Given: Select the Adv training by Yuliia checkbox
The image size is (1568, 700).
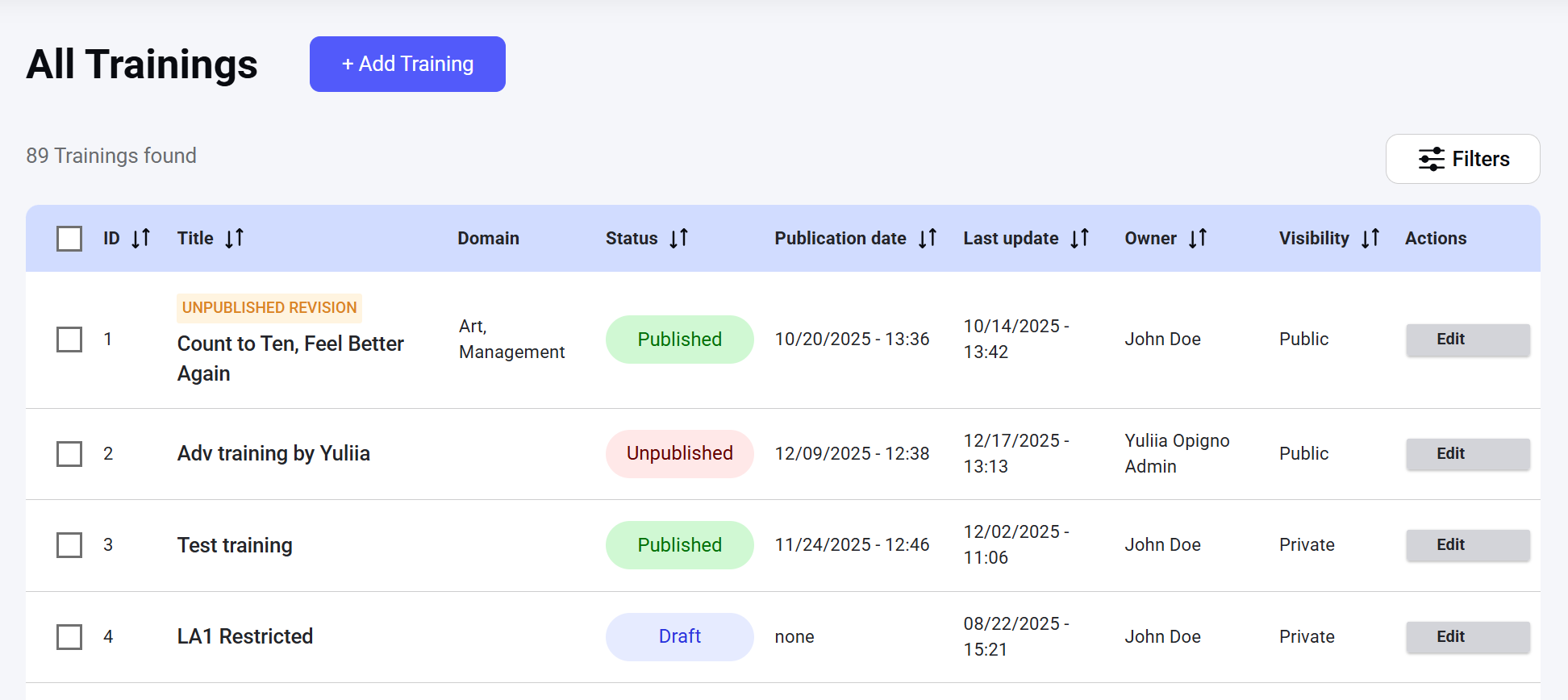Looking at the screenshot, I should point(69,454).
